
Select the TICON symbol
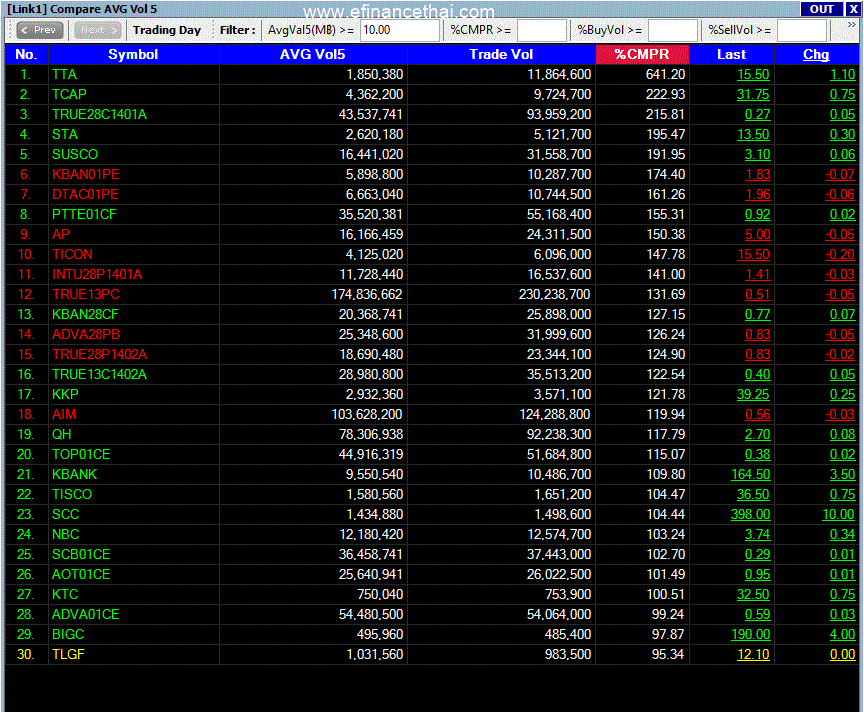pos(73,255)
